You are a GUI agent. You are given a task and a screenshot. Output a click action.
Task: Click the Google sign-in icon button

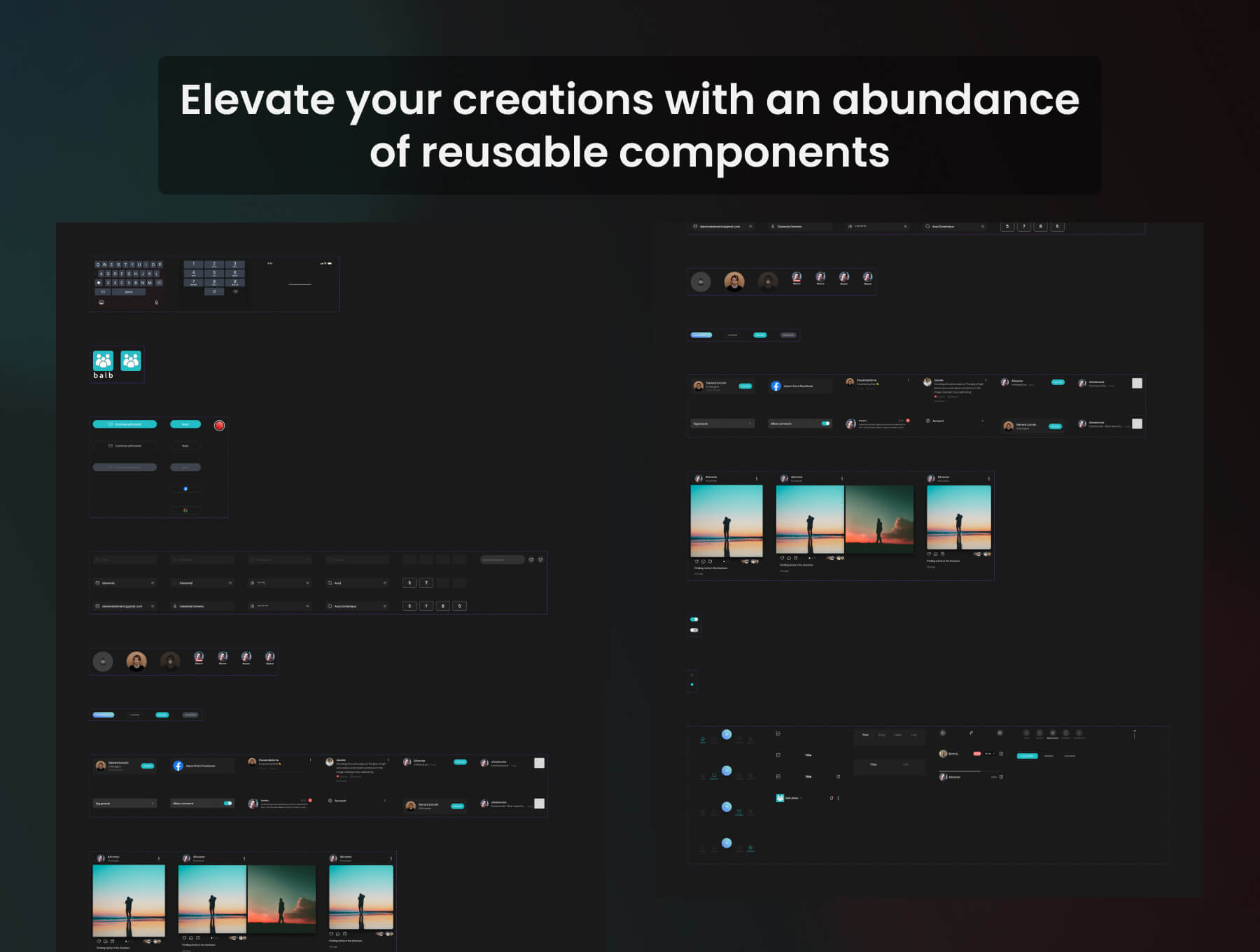pyautogui.click(x=185, y=510)
